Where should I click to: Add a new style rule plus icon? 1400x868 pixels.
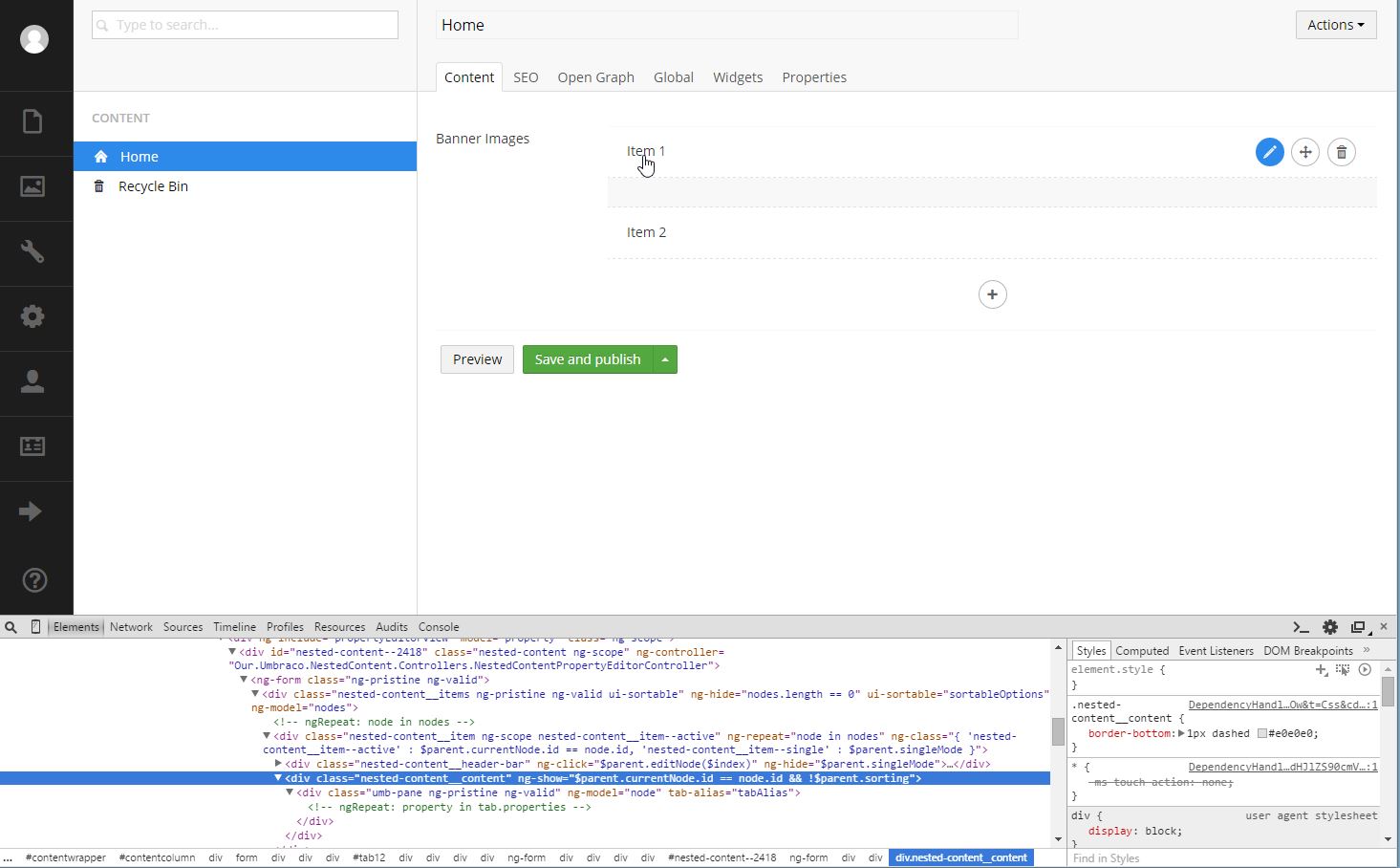coord(1322,670)
